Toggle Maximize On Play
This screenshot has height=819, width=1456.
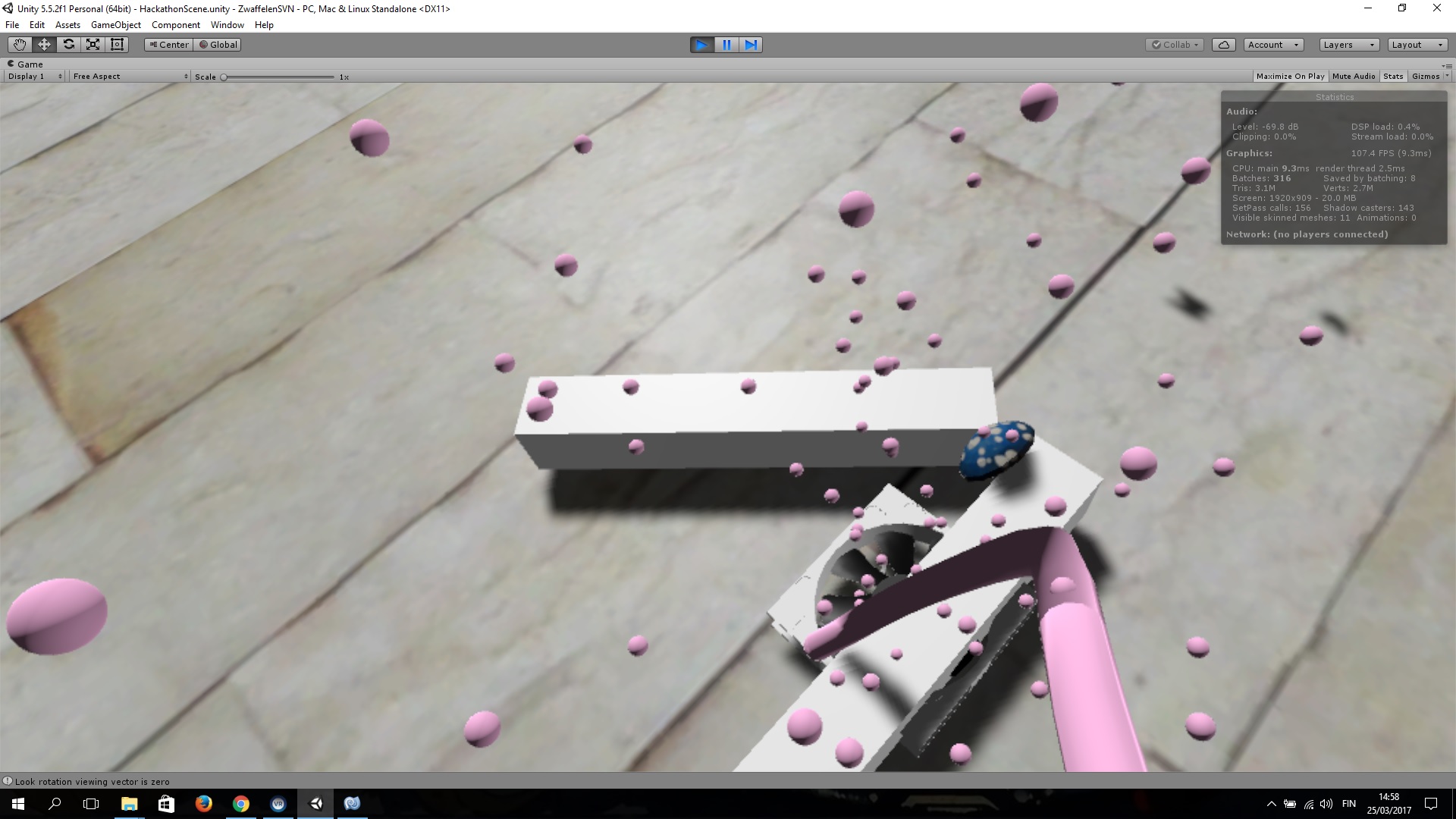1290,76
